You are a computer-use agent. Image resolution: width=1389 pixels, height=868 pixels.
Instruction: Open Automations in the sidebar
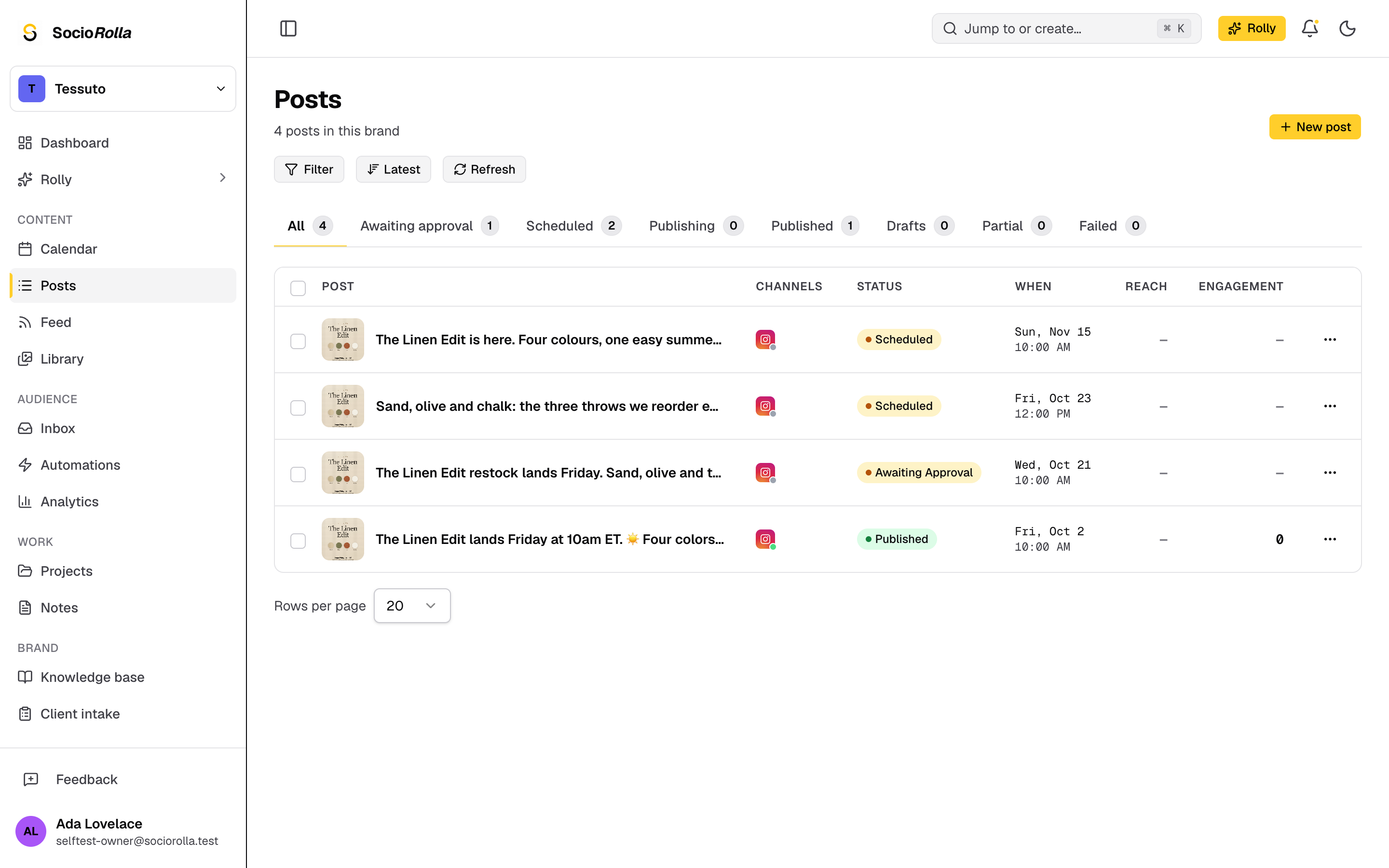(123, 465)
